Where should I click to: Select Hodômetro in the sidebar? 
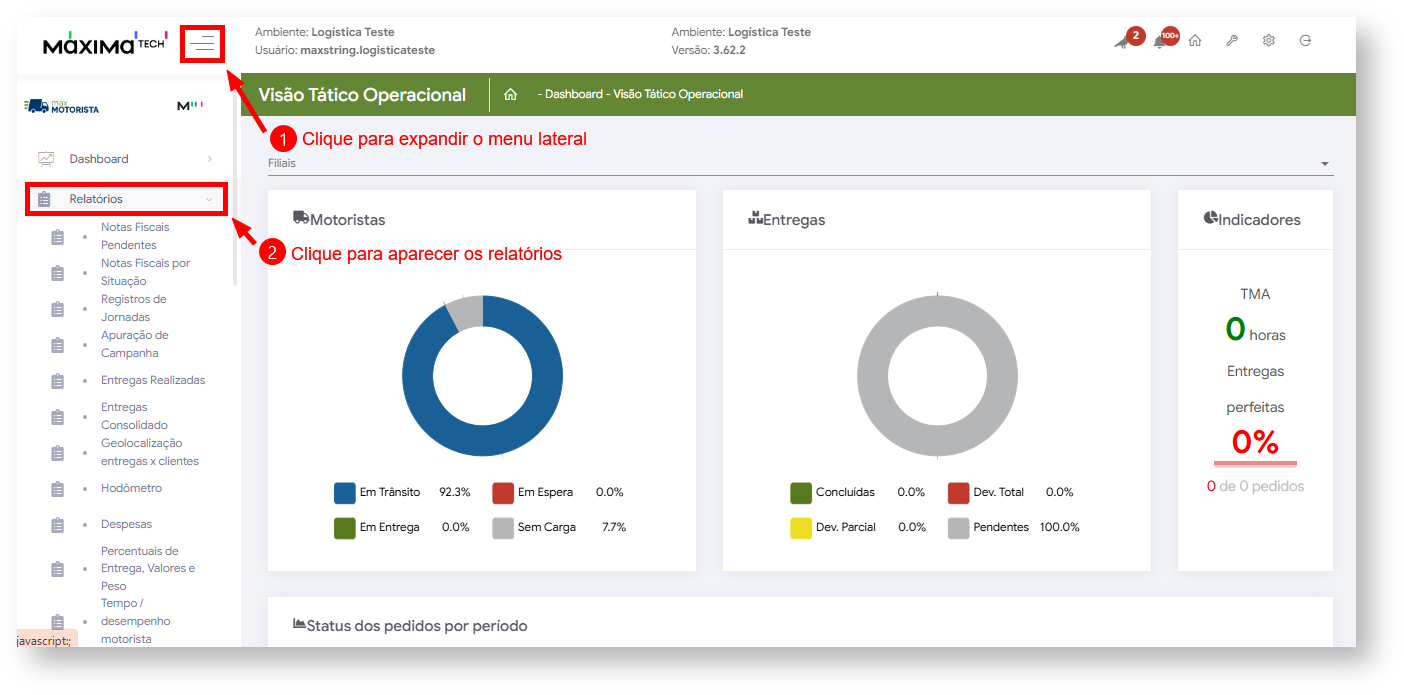point(131,488)
